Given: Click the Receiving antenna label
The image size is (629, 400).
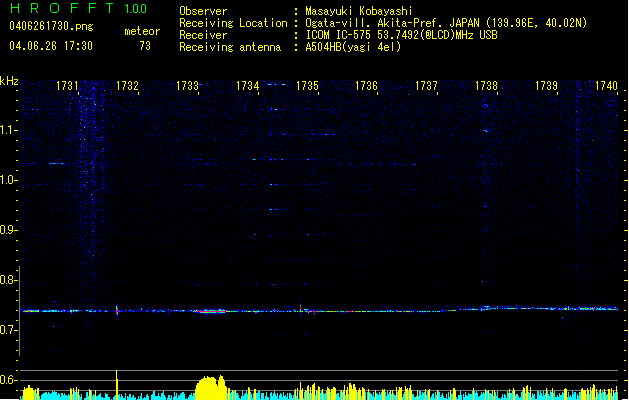Looking at the screenshot, I should coord(230,47).
